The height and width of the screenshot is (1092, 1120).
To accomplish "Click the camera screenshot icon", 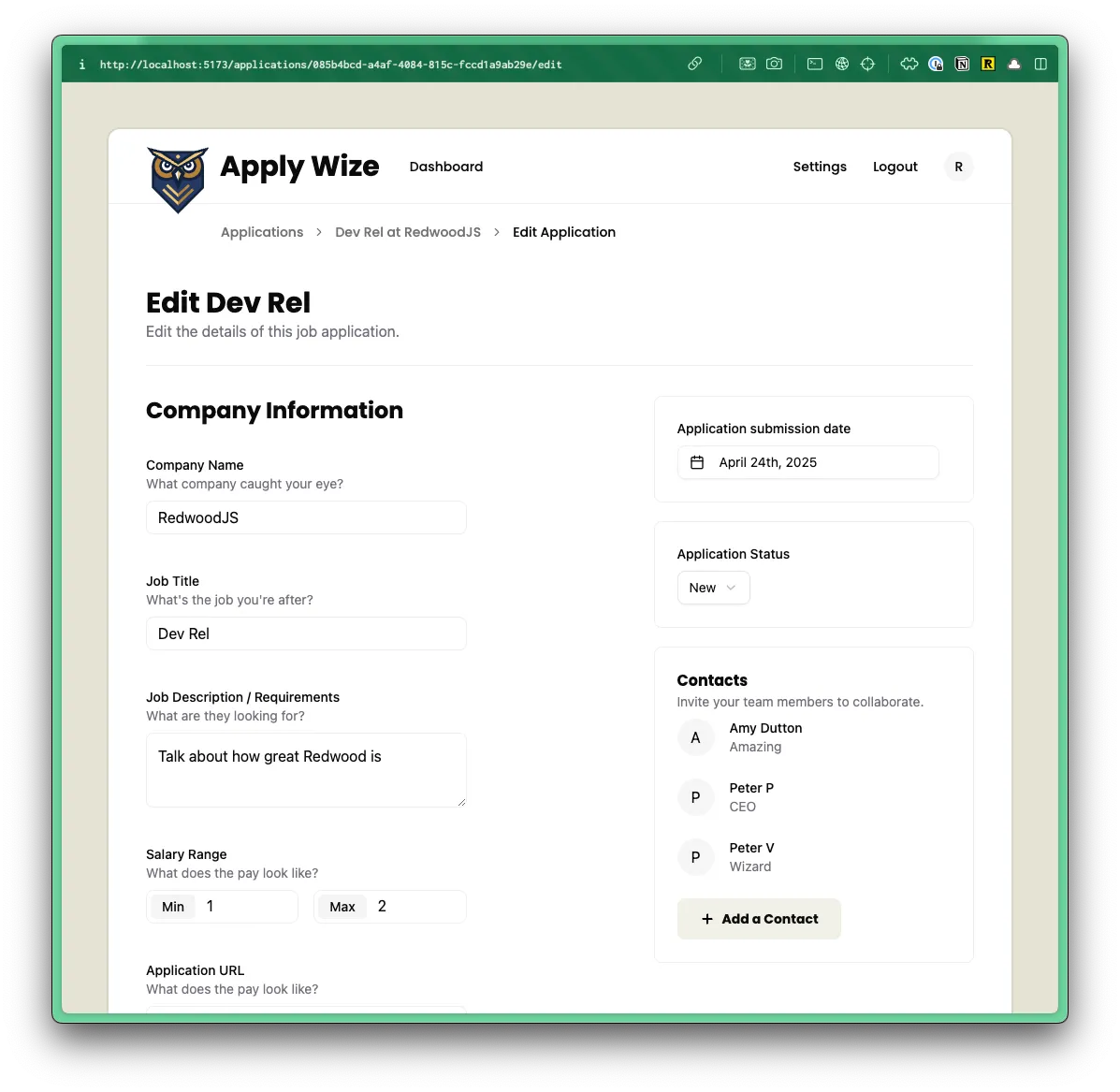I will click(774, 64).
